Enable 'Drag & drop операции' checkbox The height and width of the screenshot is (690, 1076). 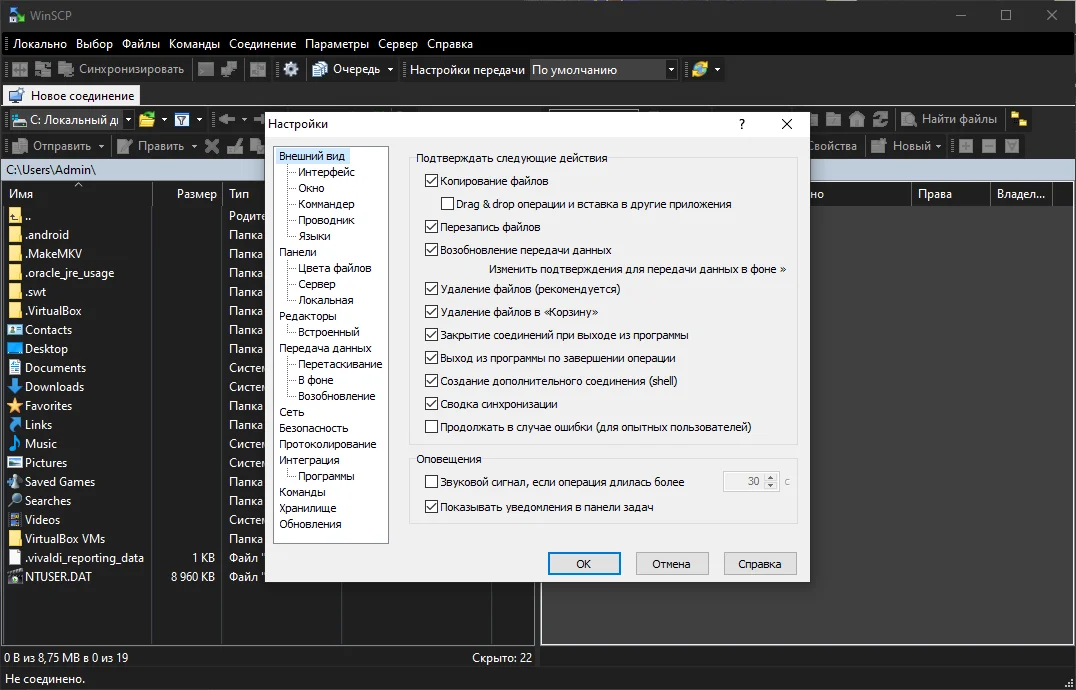(447, 204)
